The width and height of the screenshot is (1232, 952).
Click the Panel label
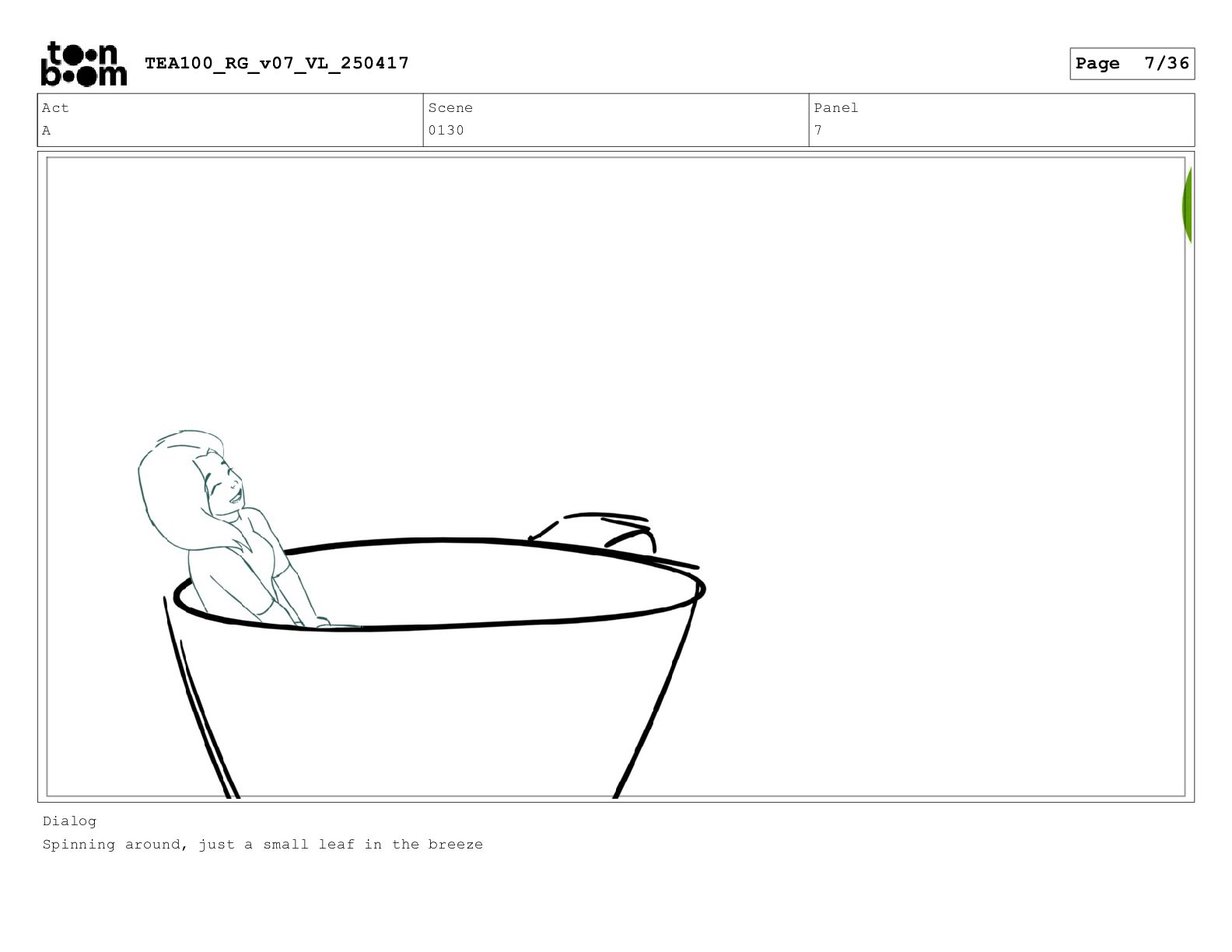[836, 108]
